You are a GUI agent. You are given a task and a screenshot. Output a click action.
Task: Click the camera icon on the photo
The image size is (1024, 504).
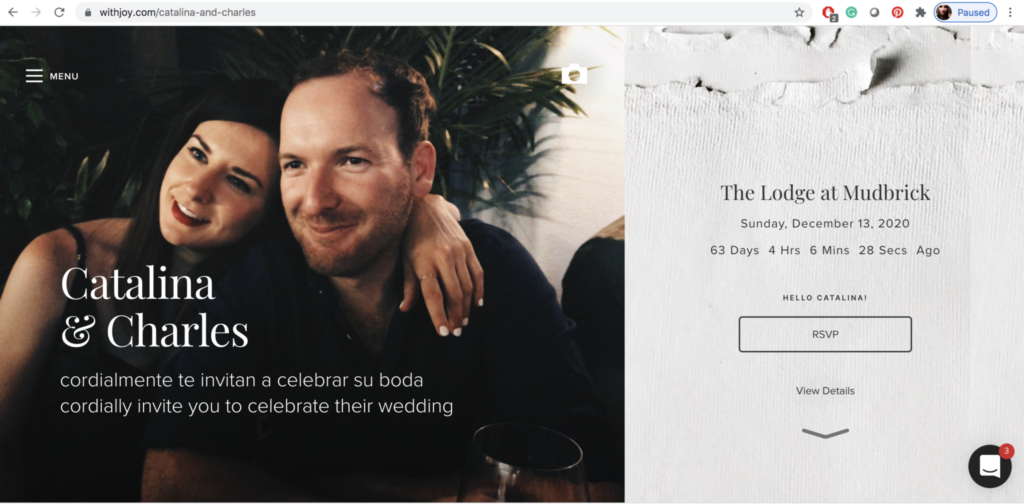574,74
